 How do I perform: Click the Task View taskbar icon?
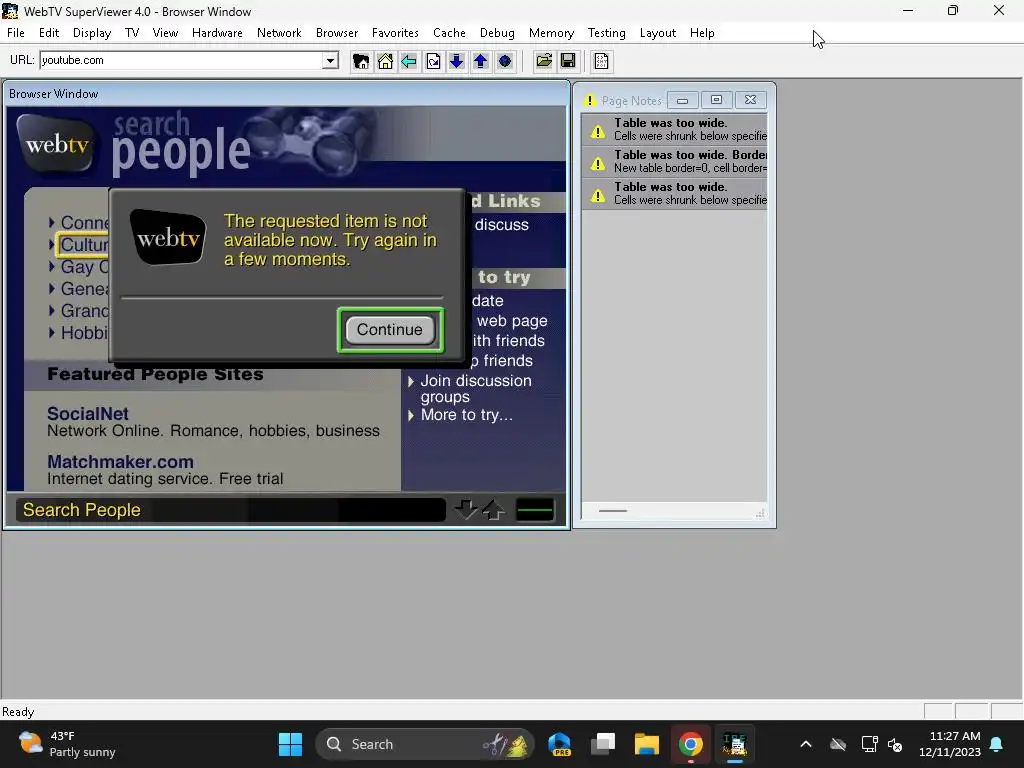click(x=603, y=744)
